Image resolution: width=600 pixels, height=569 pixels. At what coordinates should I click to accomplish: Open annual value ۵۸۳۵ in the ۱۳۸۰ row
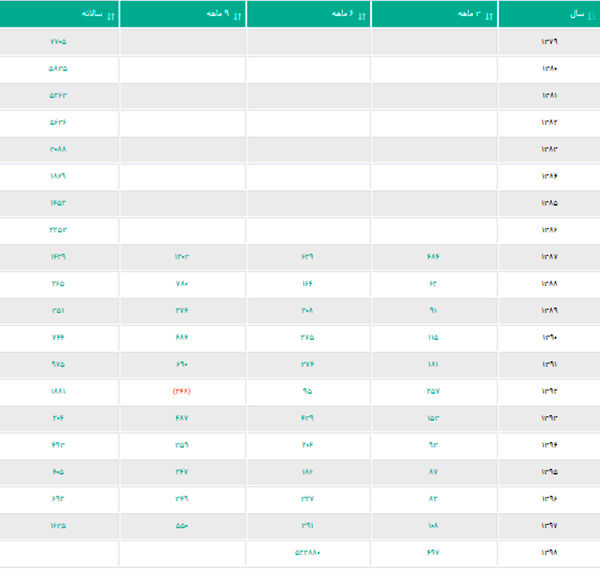58,68
